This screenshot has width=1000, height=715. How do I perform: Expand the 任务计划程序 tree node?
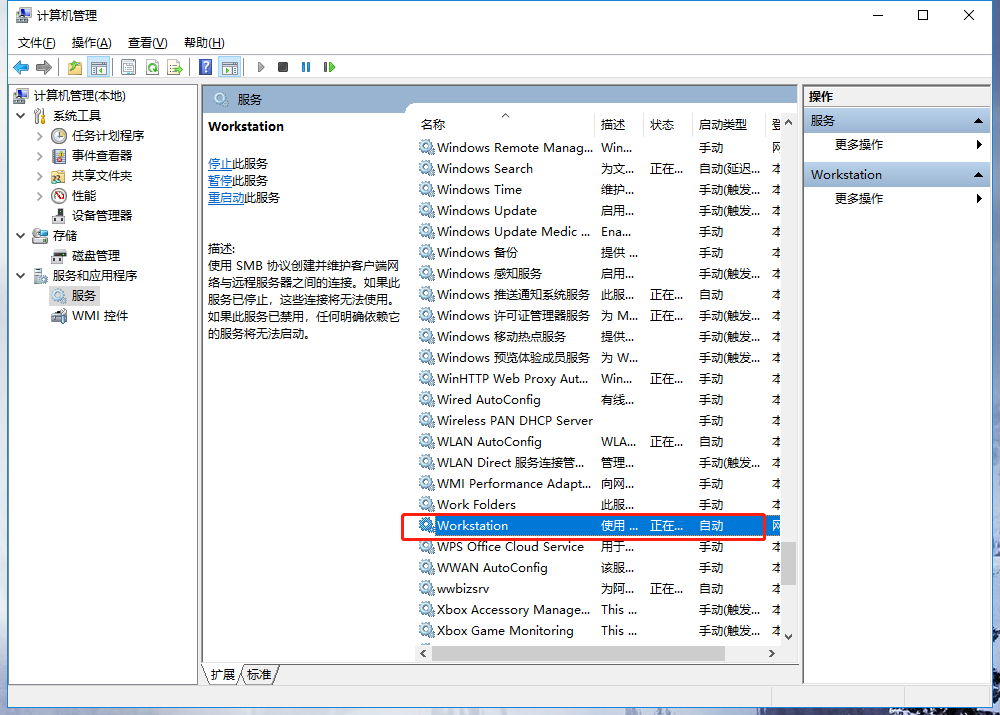tap(40, 136)
